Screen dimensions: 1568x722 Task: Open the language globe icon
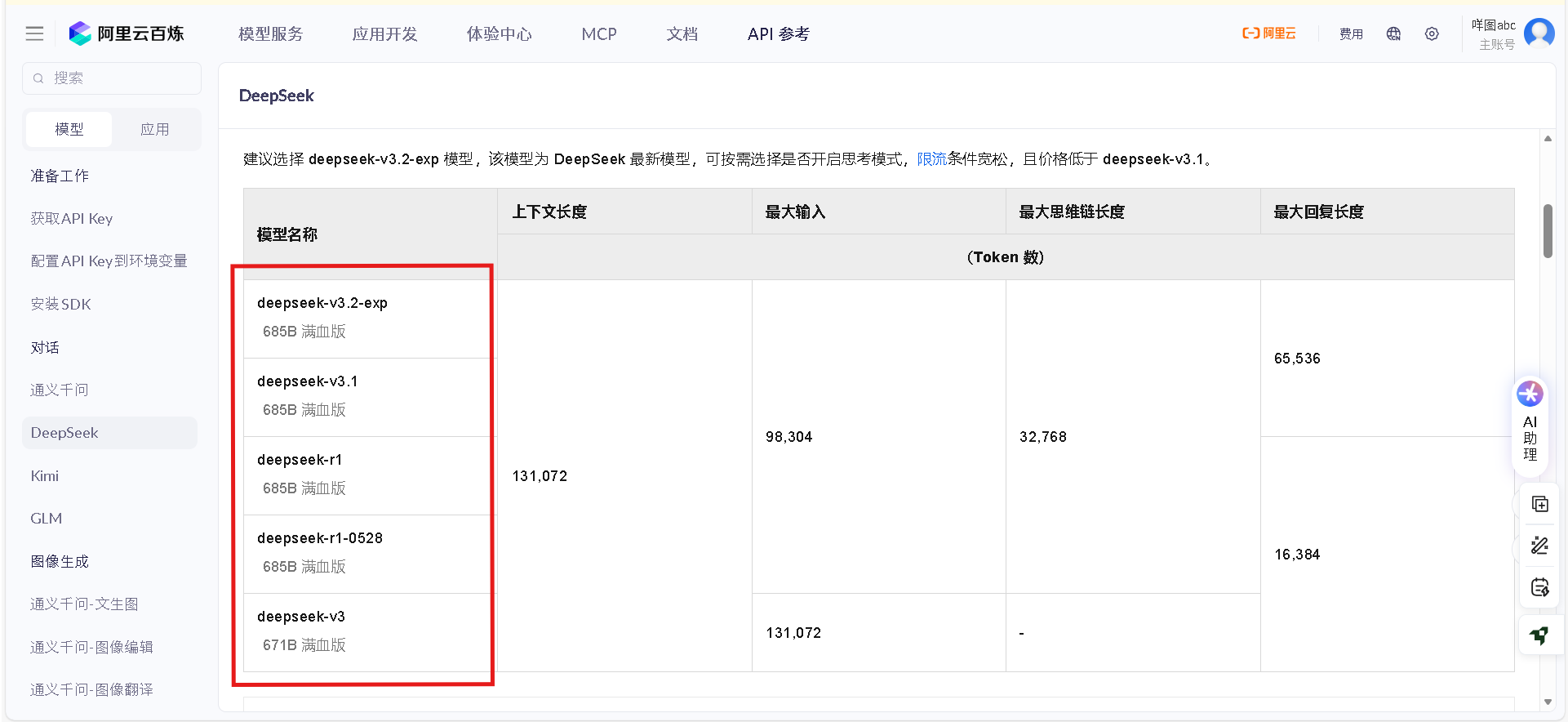[x=1393, y=33]
